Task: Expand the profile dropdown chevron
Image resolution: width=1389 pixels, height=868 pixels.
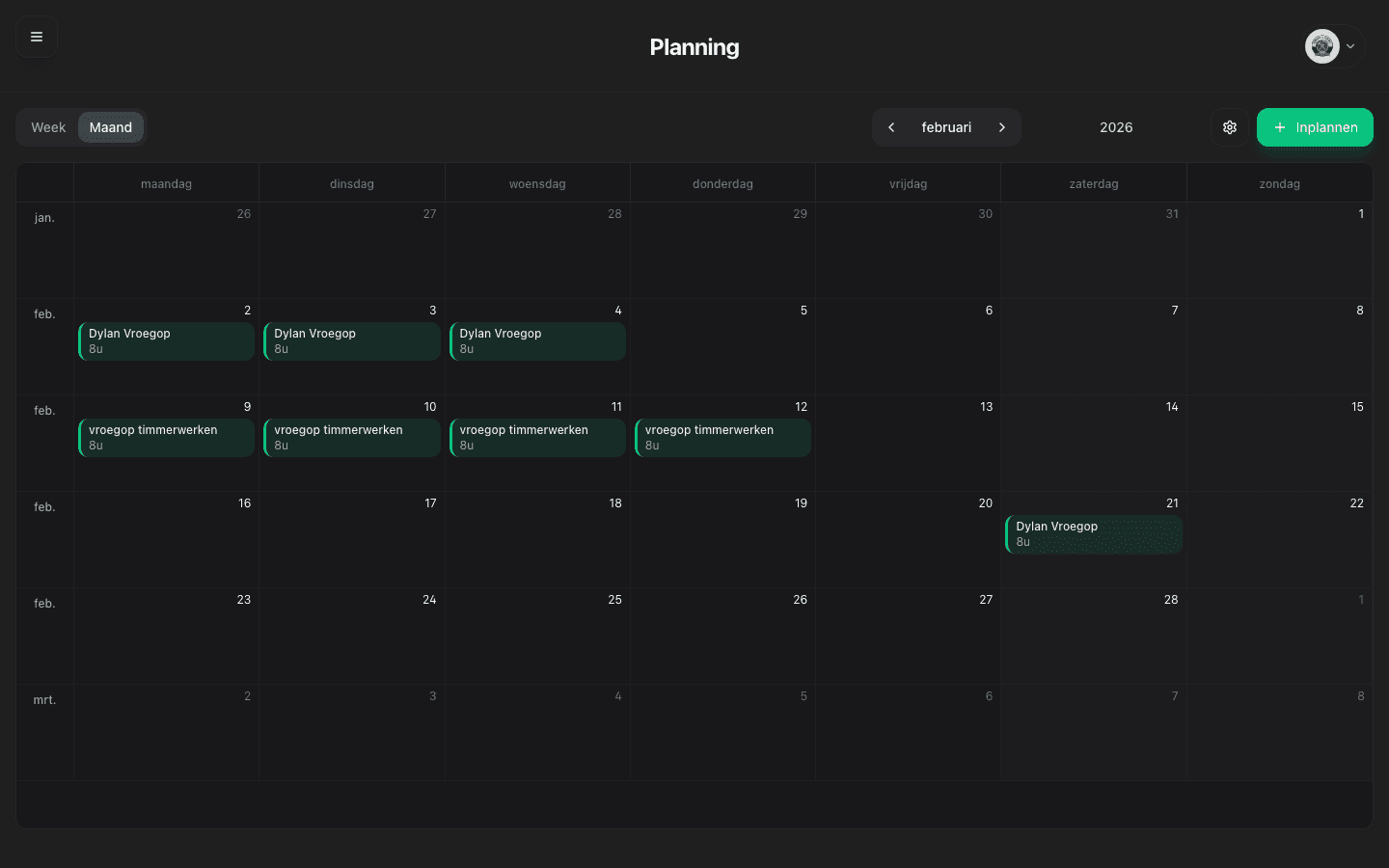Action: pyautogui.click(x=1350, y=46)
